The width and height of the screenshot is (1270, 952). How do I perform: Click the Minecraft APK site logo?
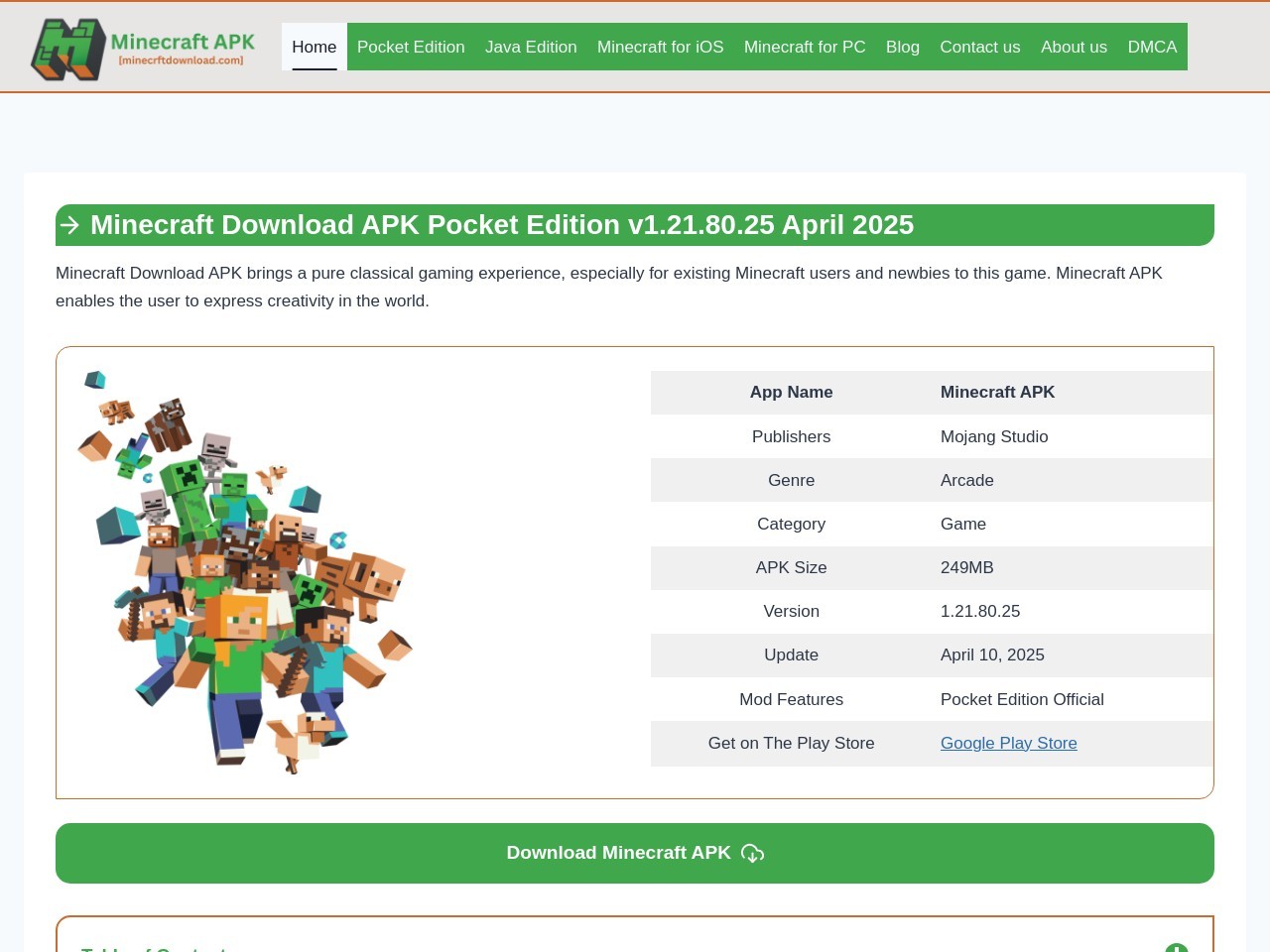(x=143, y=48)
